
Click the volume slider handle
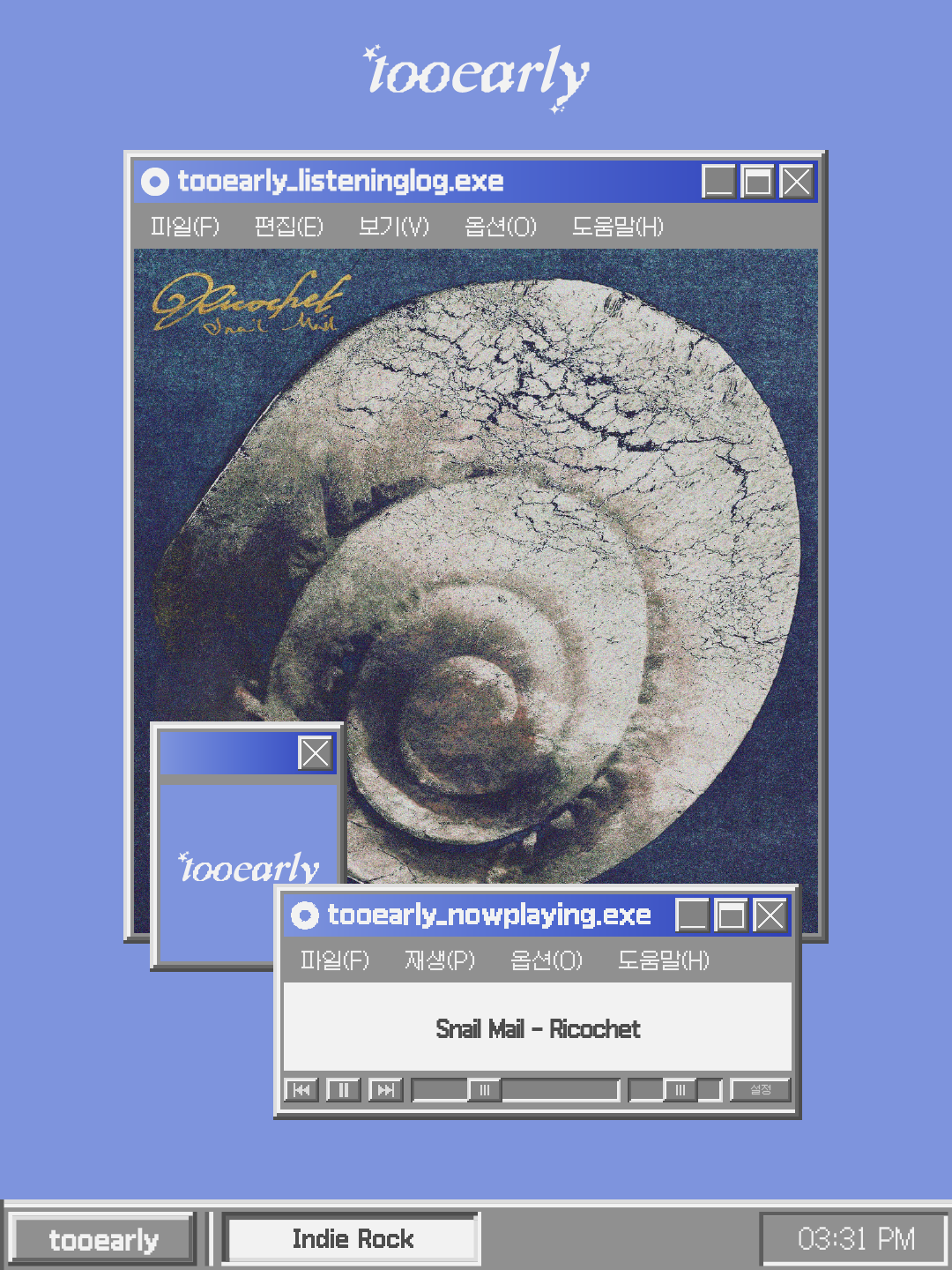681,1090
